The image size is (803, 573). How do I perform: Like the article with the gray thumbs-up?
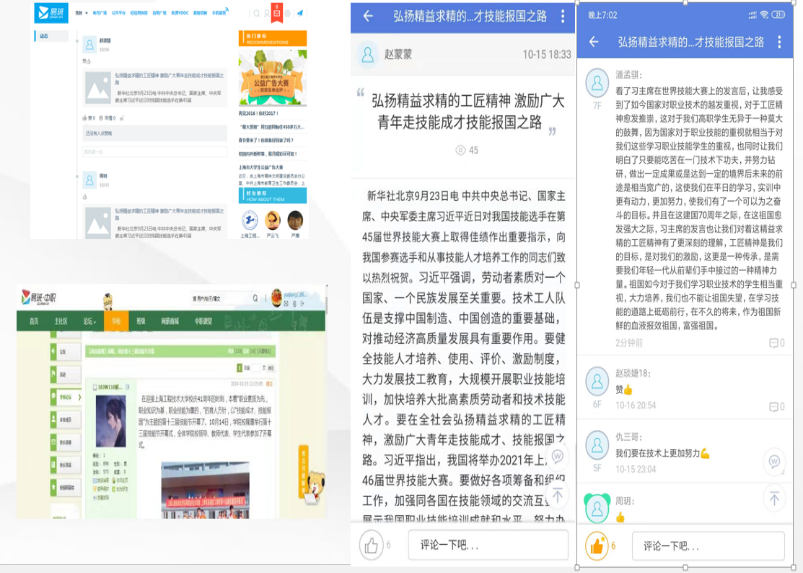[x=372, y=545]
